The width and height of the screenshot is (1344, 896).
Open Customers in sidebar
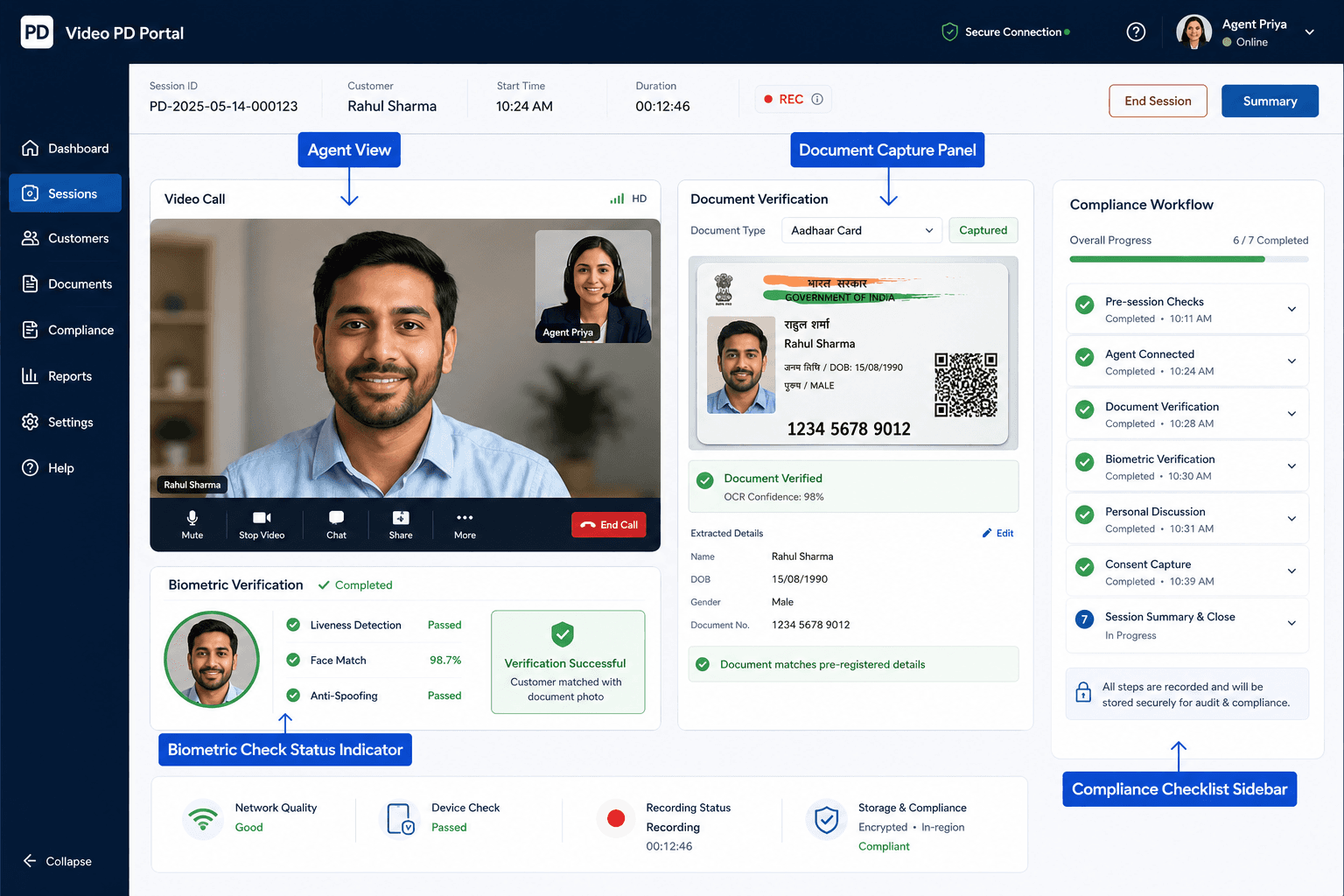point(66,238)
